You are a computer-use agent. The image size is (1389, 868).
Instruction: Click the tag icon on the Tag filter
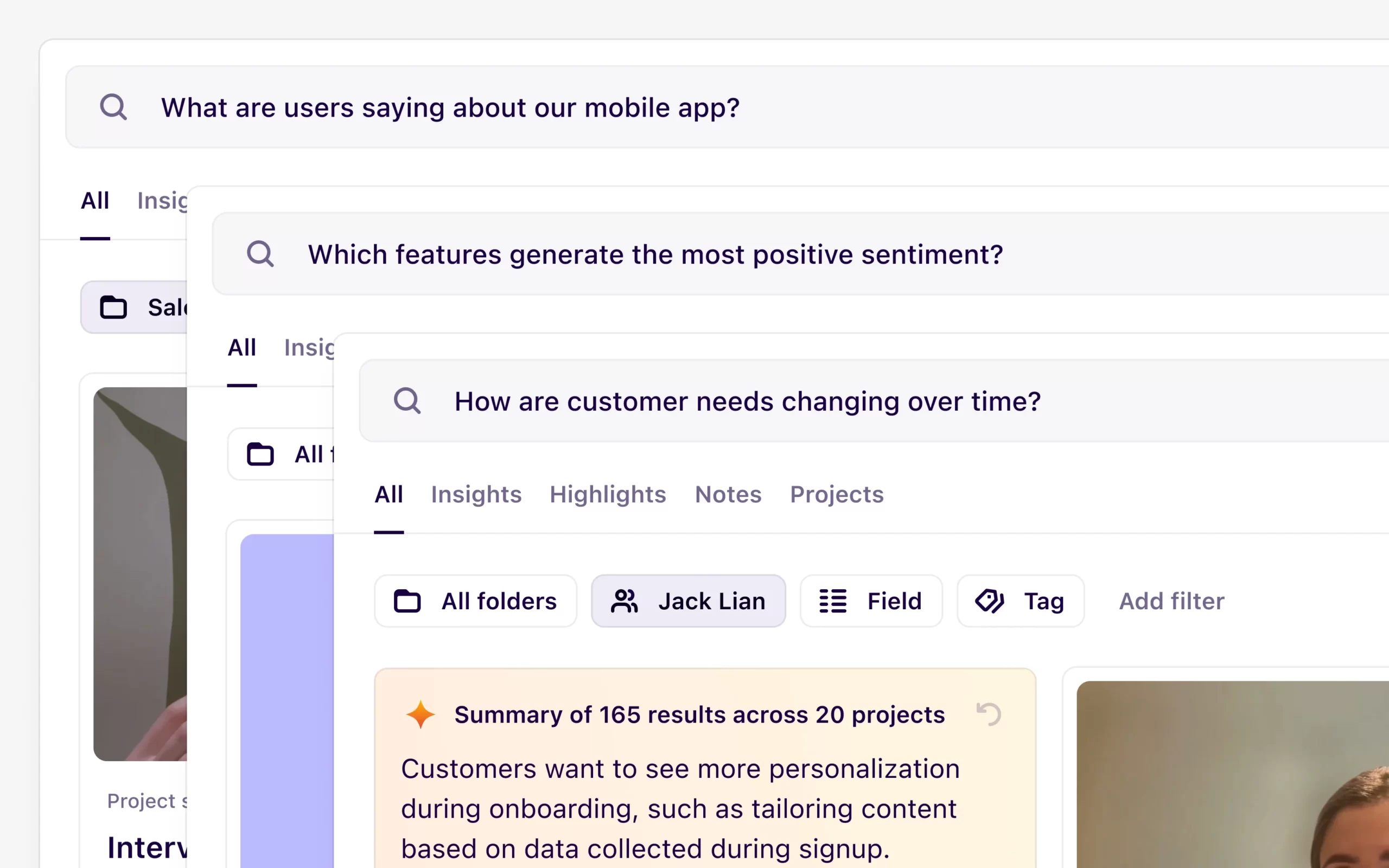(990, 601)
